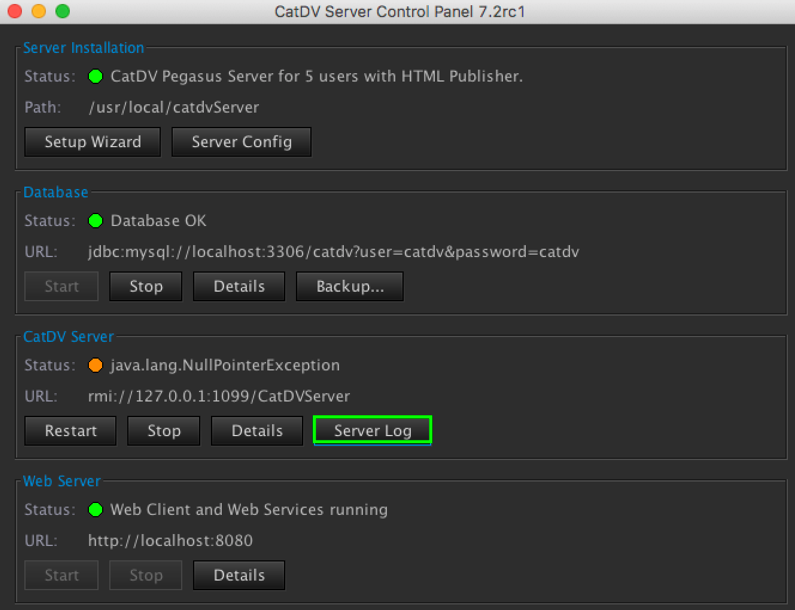Close the window with the red button
Image resolution: width=795 pixels, height=610 pixels.
pos(15,11)
